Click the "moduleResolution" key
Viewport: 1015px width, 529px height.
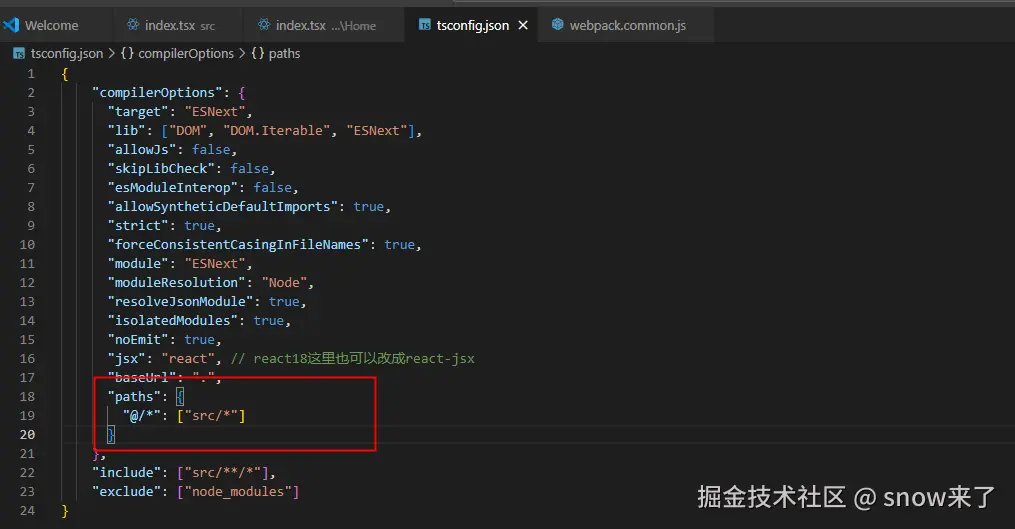click(x=177, y=282)
